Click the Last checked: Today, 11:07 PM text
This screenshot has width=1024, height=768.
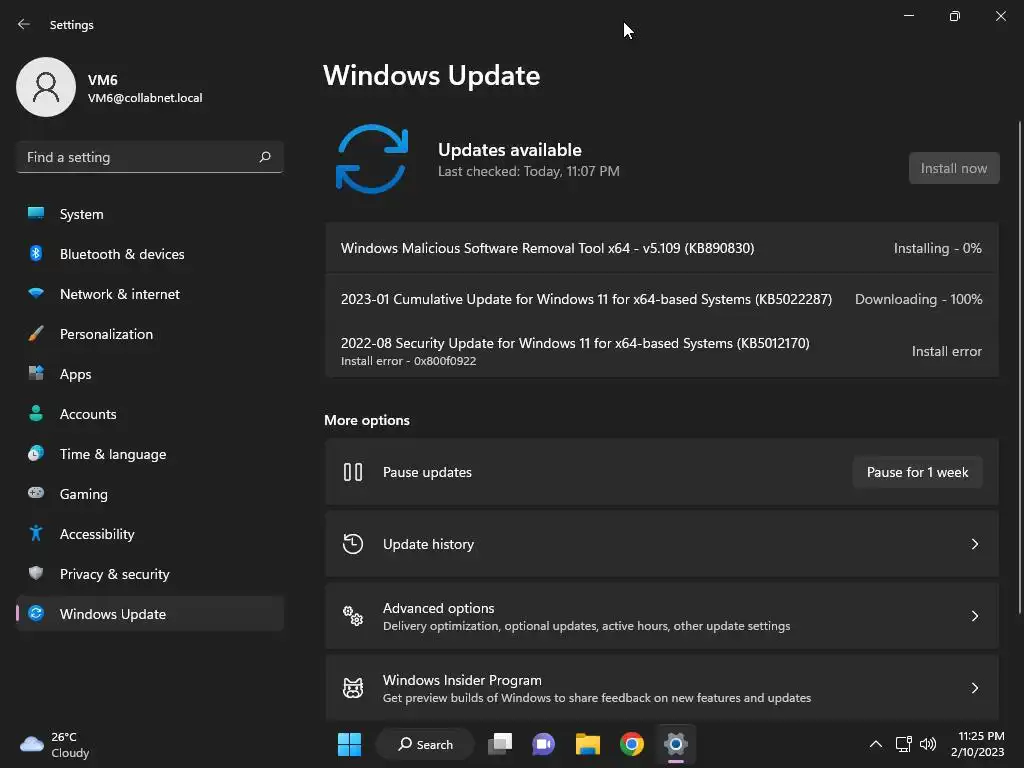[528, 171]
